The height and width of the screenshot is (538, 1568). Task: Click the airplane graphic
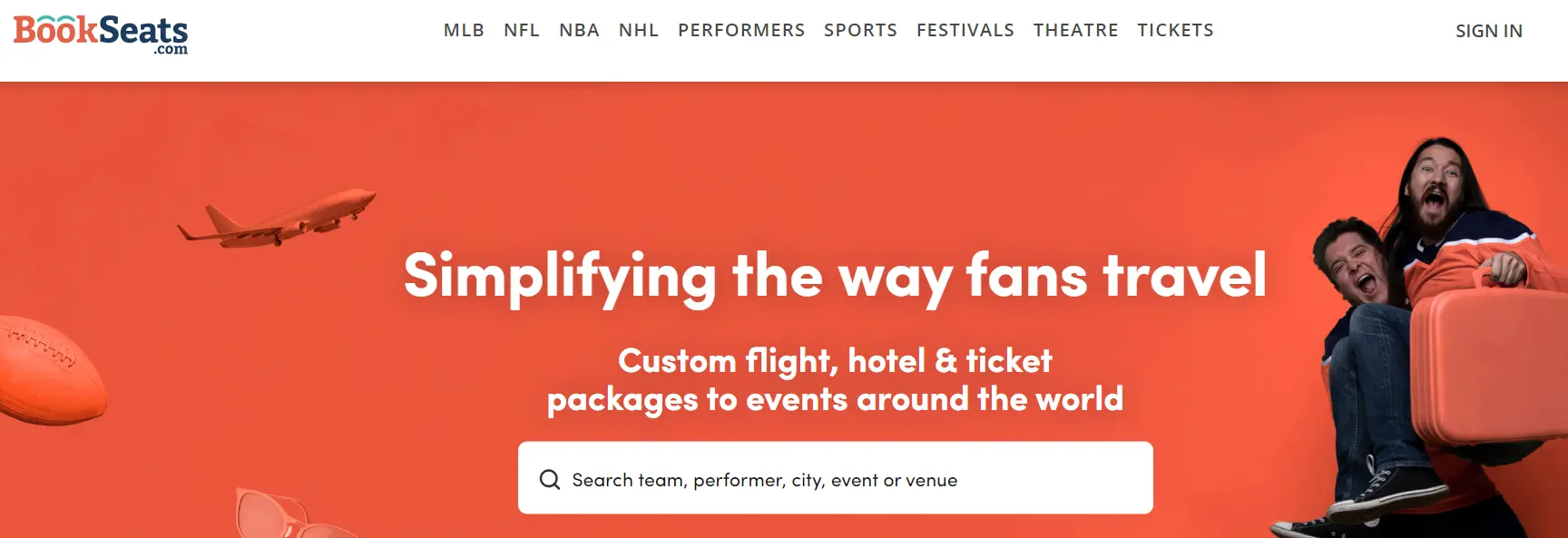point(277,219)
